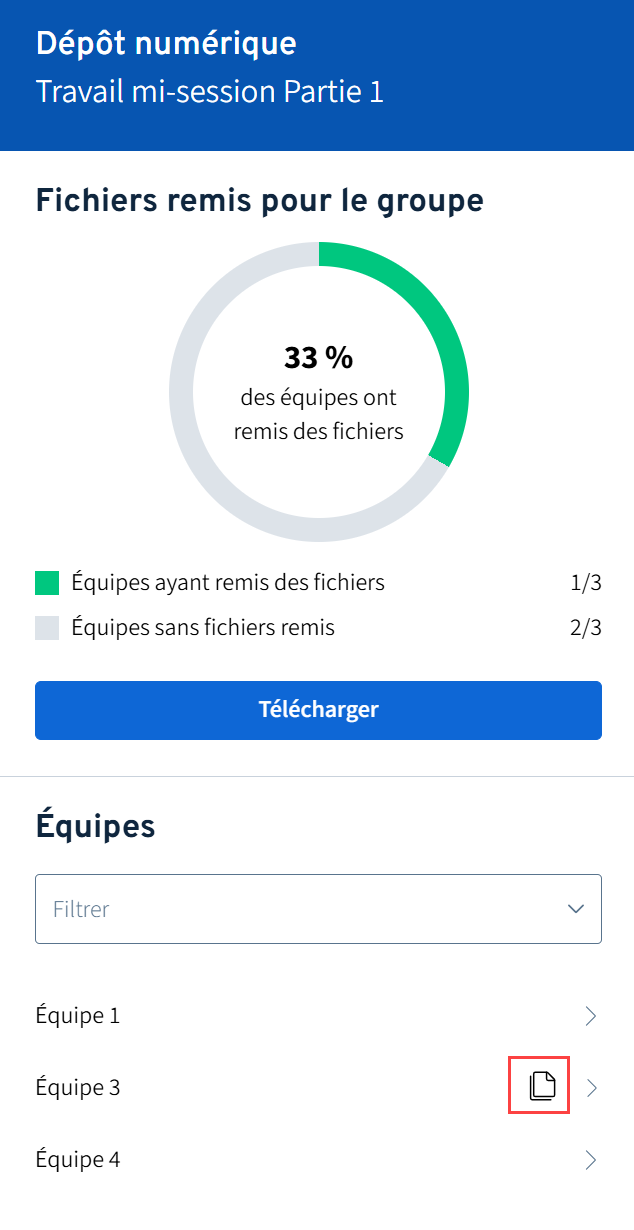This screenshot has height=1230, width=634.
Task: Click the chevron arrow beside Équipe 4
Action: [591, 1160]
